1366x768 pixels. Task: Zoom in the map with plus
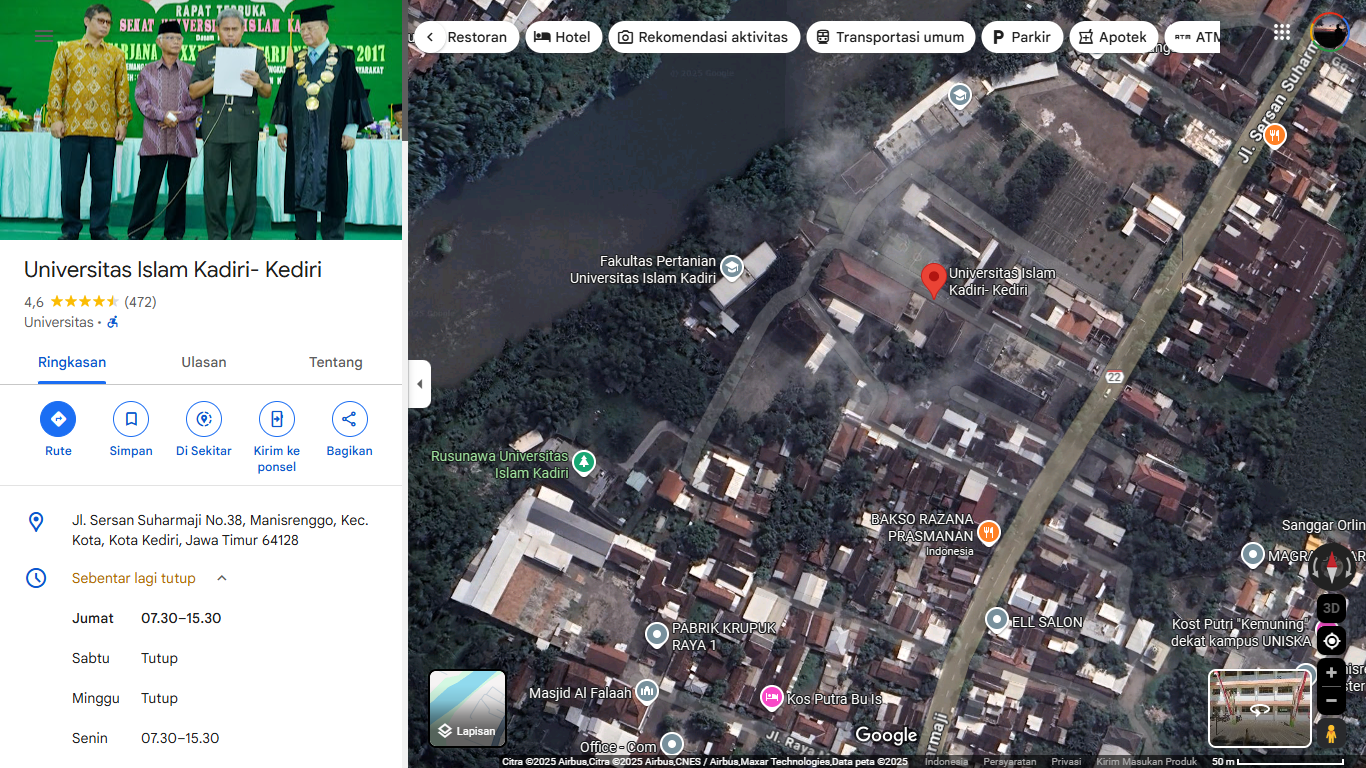[x=1331, y=673]
